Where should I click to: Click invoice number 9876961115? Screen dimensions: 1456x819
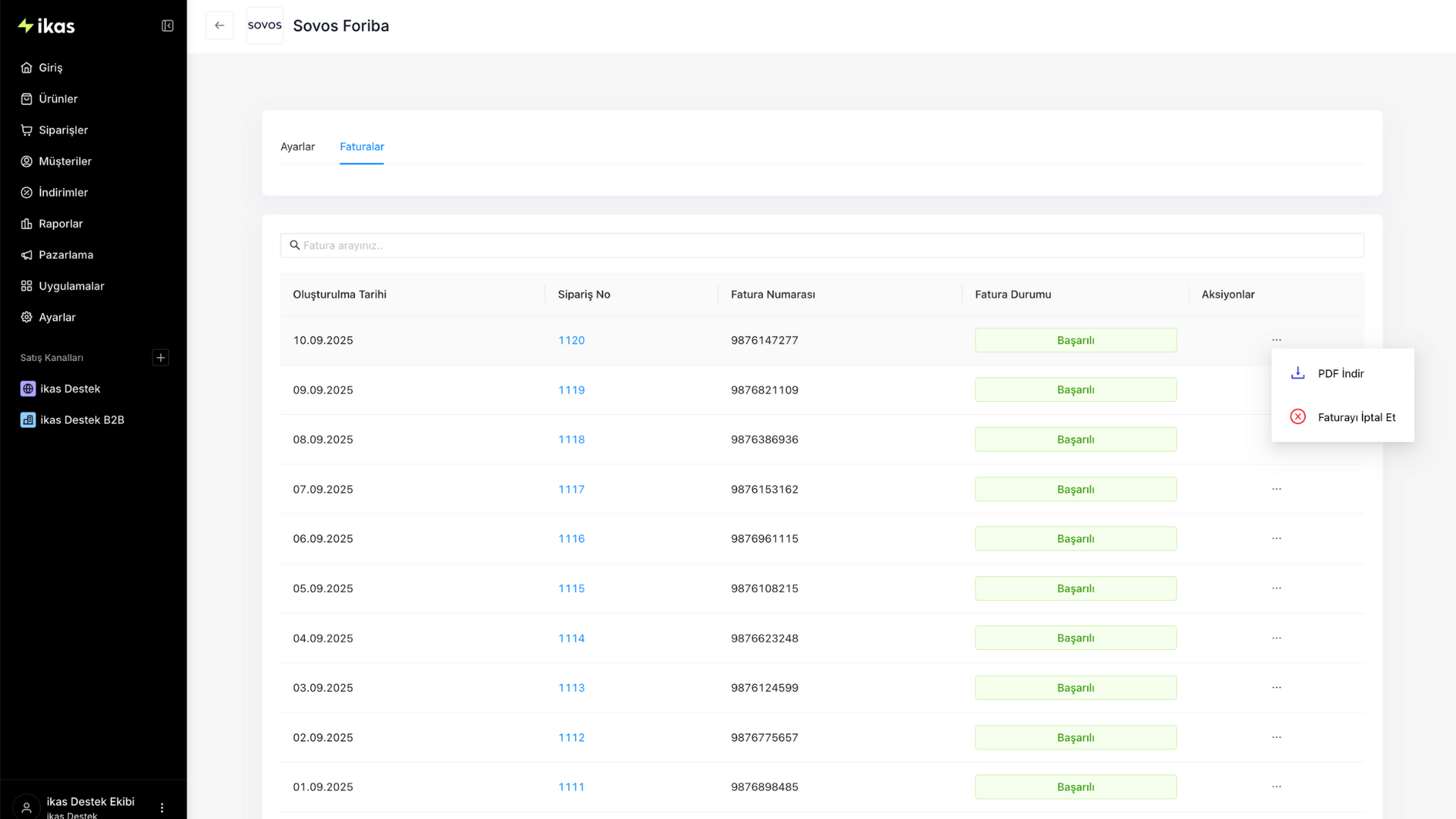[764, 538]
